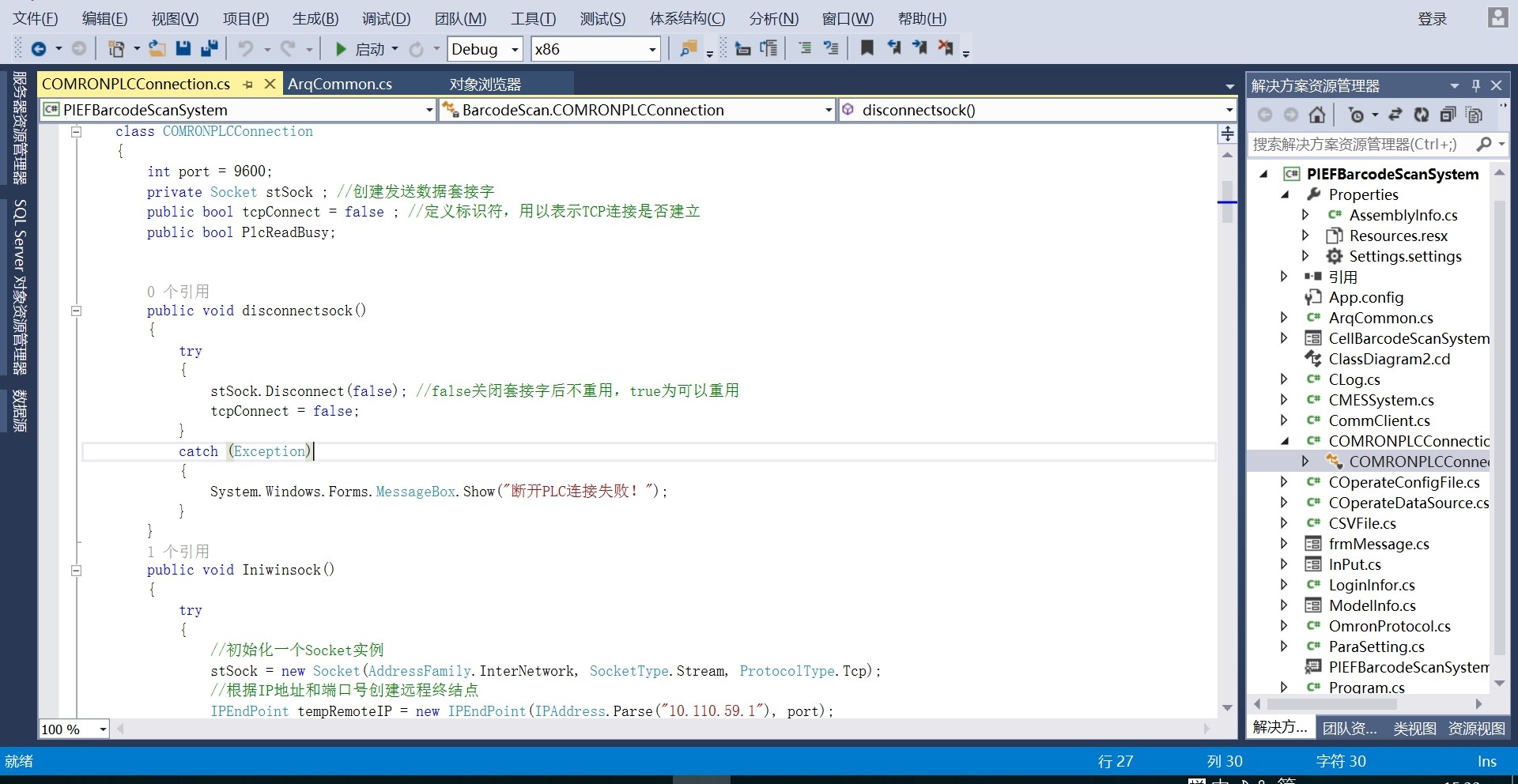Toggle the pin on COMRONPLCConnection.cs tab

[x=248, y=85]
